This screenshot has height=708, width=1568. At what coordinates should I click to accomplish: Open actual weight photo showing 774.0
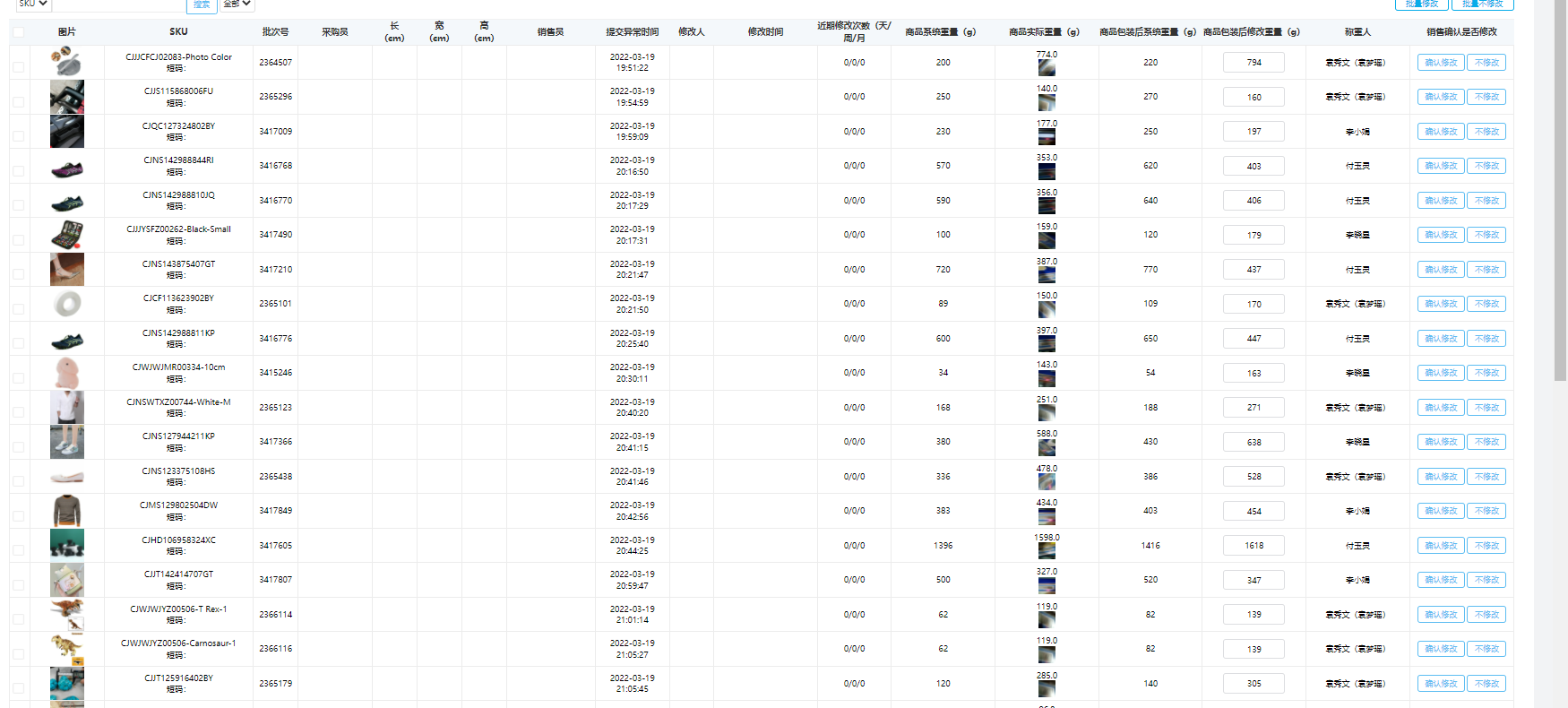point(1046,68)
